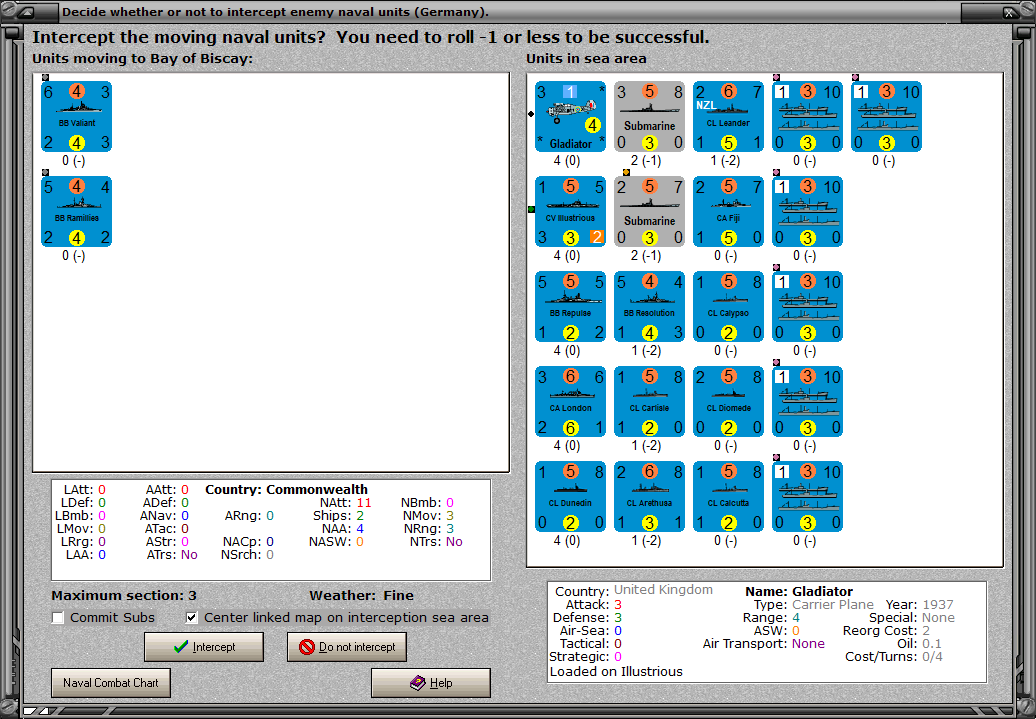1036x719 pixels.
Task: Click the "Reorg Cost: 2" value
Action: (887, 631)
